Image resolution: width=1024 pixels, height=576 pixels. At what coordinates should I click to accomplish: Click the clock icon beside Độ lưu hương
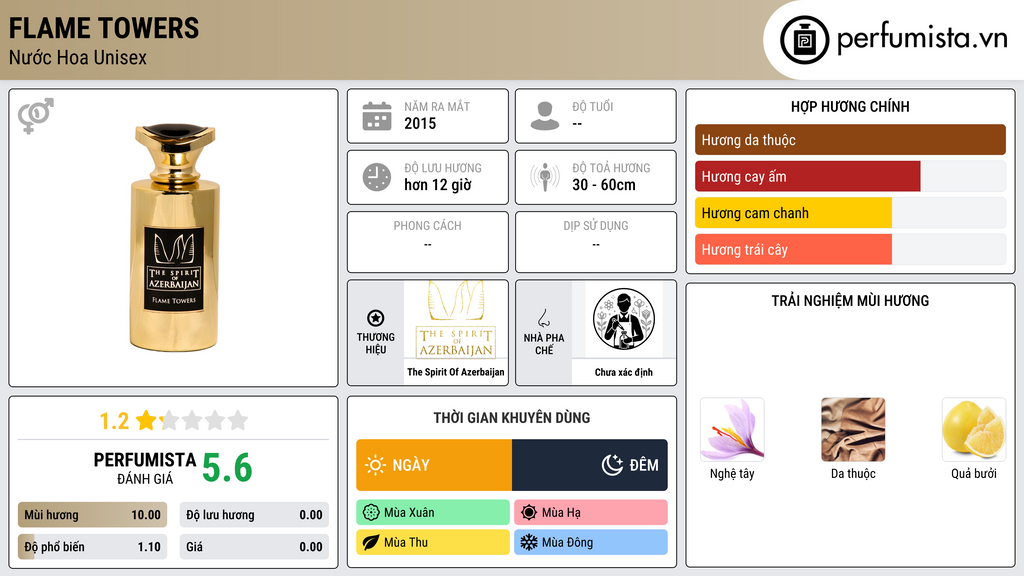(377, 177)
